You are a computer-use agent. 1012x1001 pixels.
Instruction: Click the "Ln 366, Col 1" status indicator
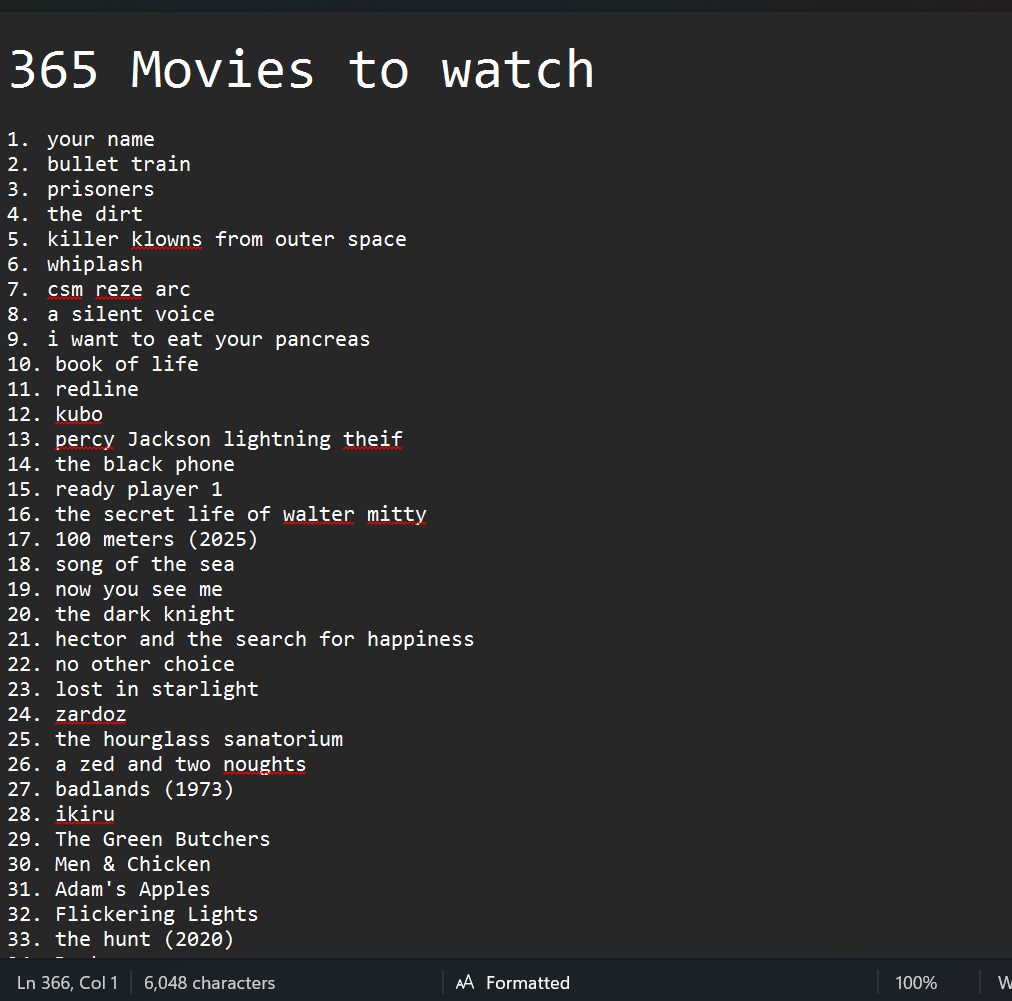[x=68, y=983]
